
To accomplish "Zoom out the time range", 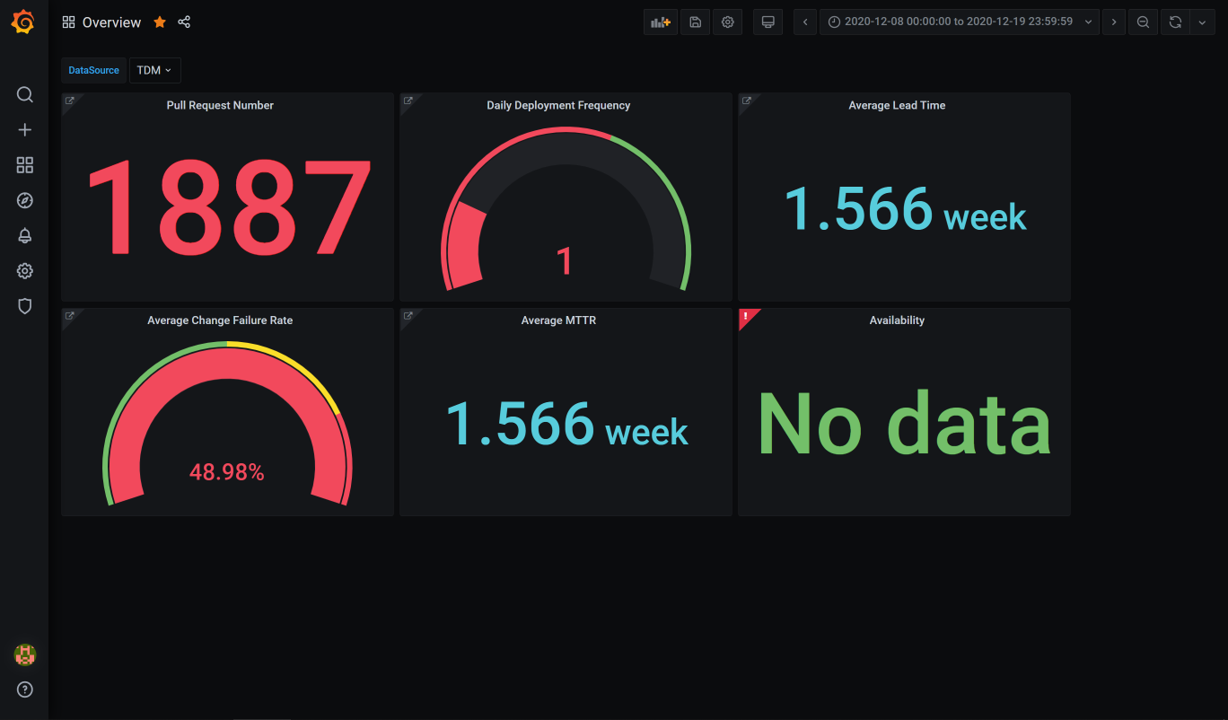I will click(1143, 22).
